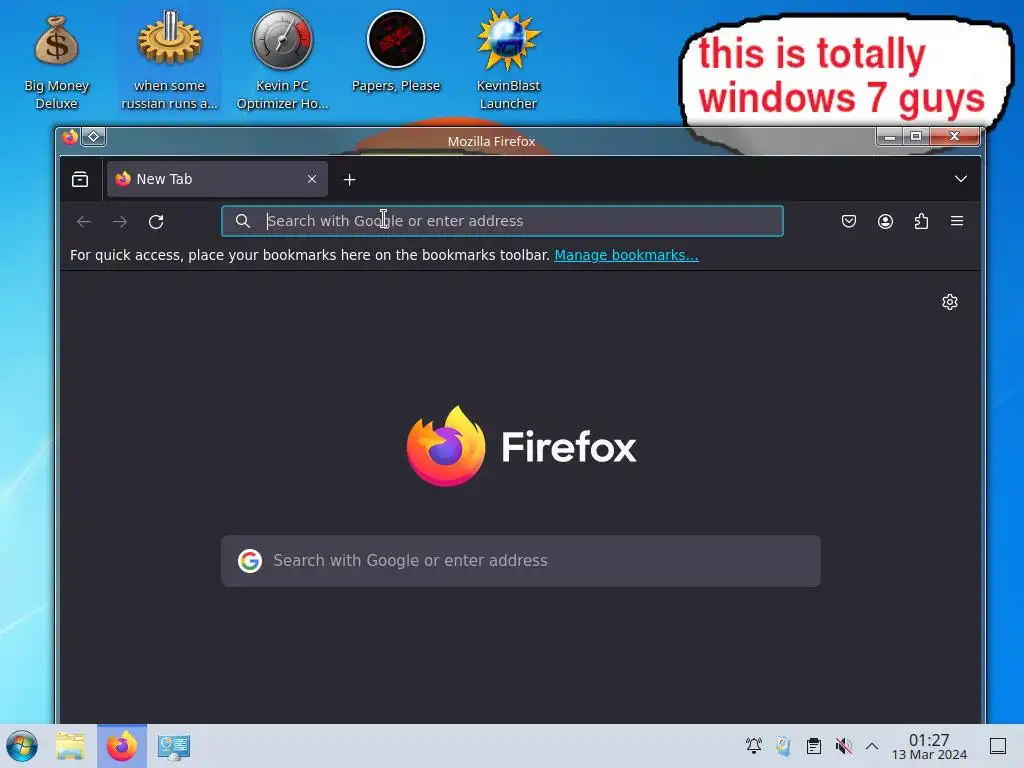Screen dimensions: 1024x768
Task: Expand the list all tabs chevron
Action: point(960,179)
